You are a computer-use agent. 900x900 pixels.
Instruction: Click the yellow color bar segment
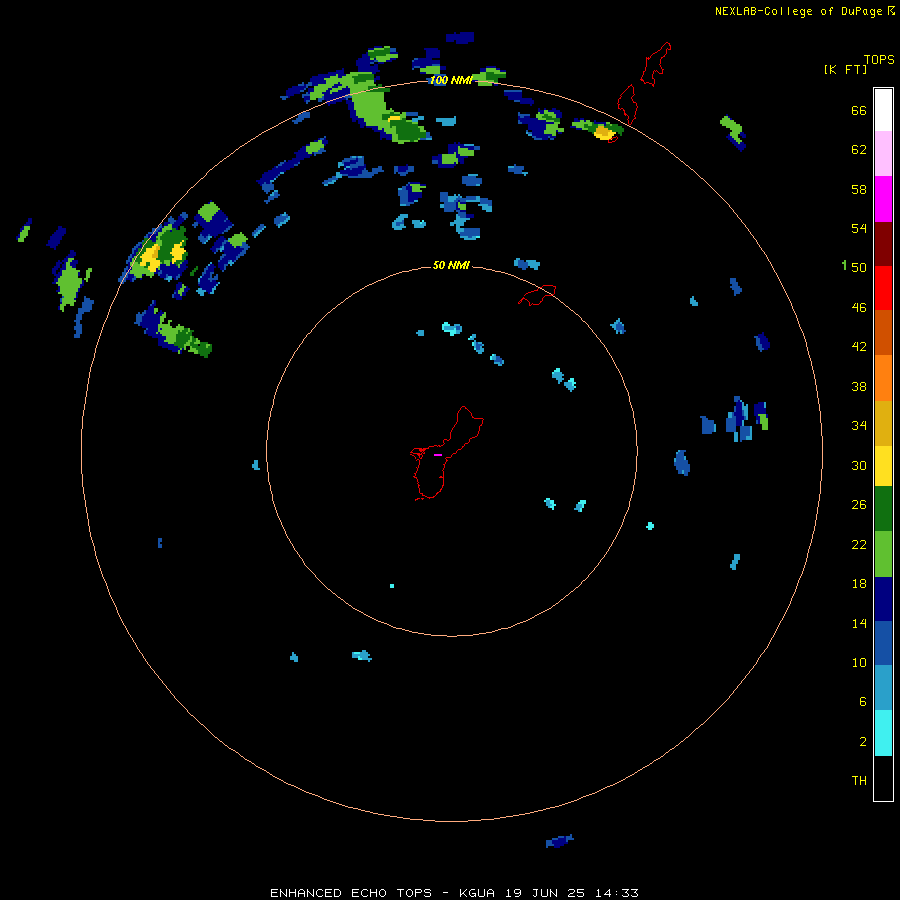click(883, 465)
